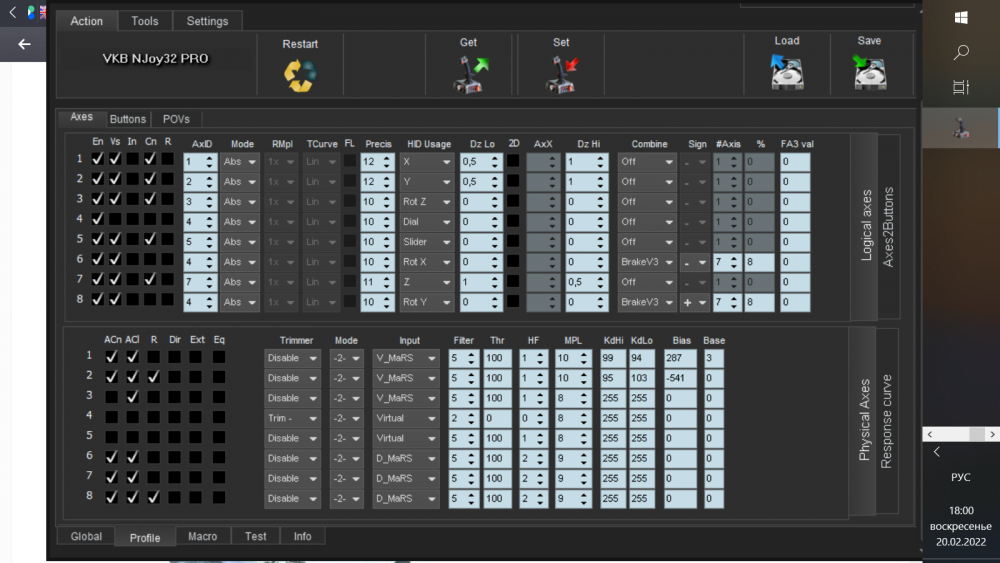Image resolution: width=1000 pixels, height=563 pixels.
Task: Open the Info bottom tab
Action: pos(302,536)
